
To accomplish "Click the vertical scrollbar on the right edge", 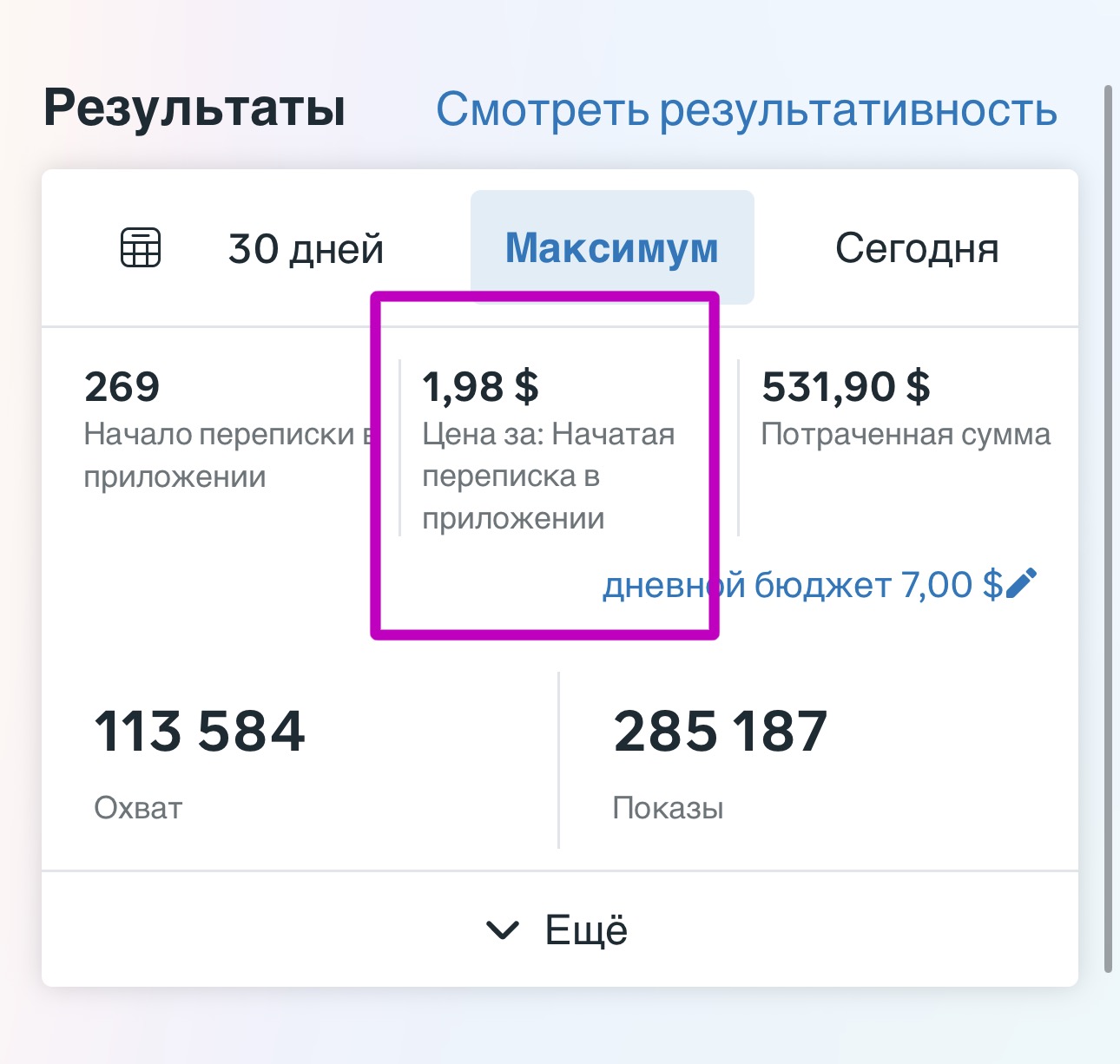I will coord(1108,529).
